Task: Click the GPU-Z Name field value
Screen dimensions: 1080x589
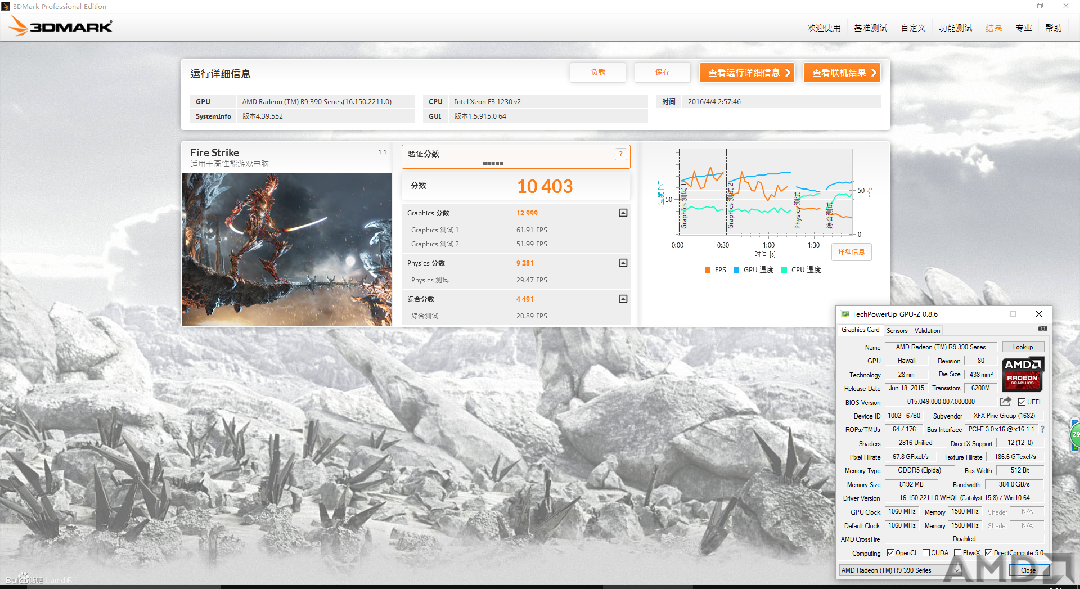Action: pos(941,347)
